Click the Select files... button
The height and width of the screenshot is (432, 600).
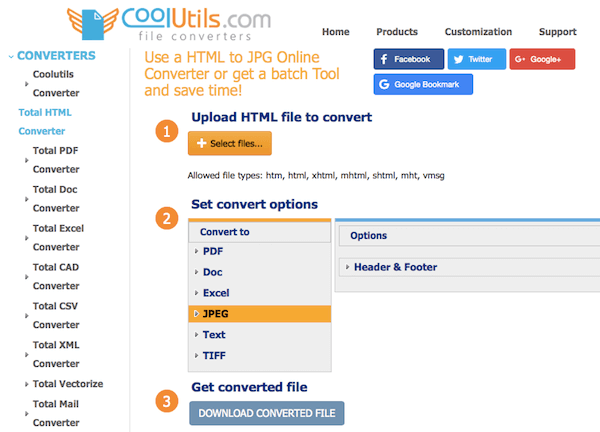click(230, 143)
